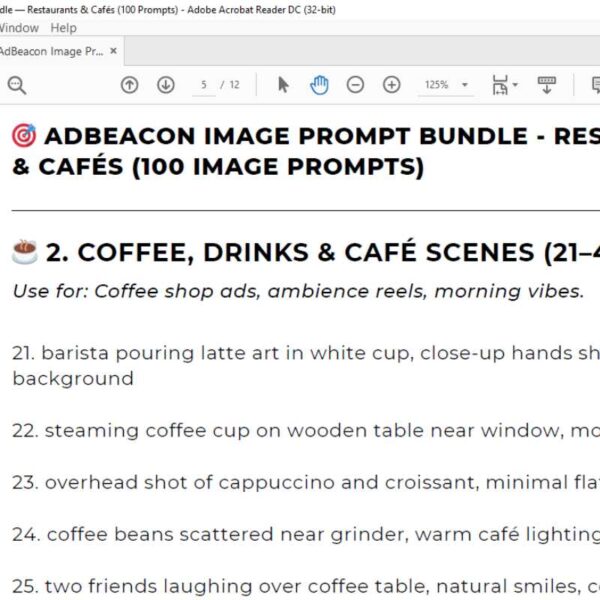Screen dimensions: 600x600
Task: Open the comment tool at toolbar edge
Action: pos(595,86)
